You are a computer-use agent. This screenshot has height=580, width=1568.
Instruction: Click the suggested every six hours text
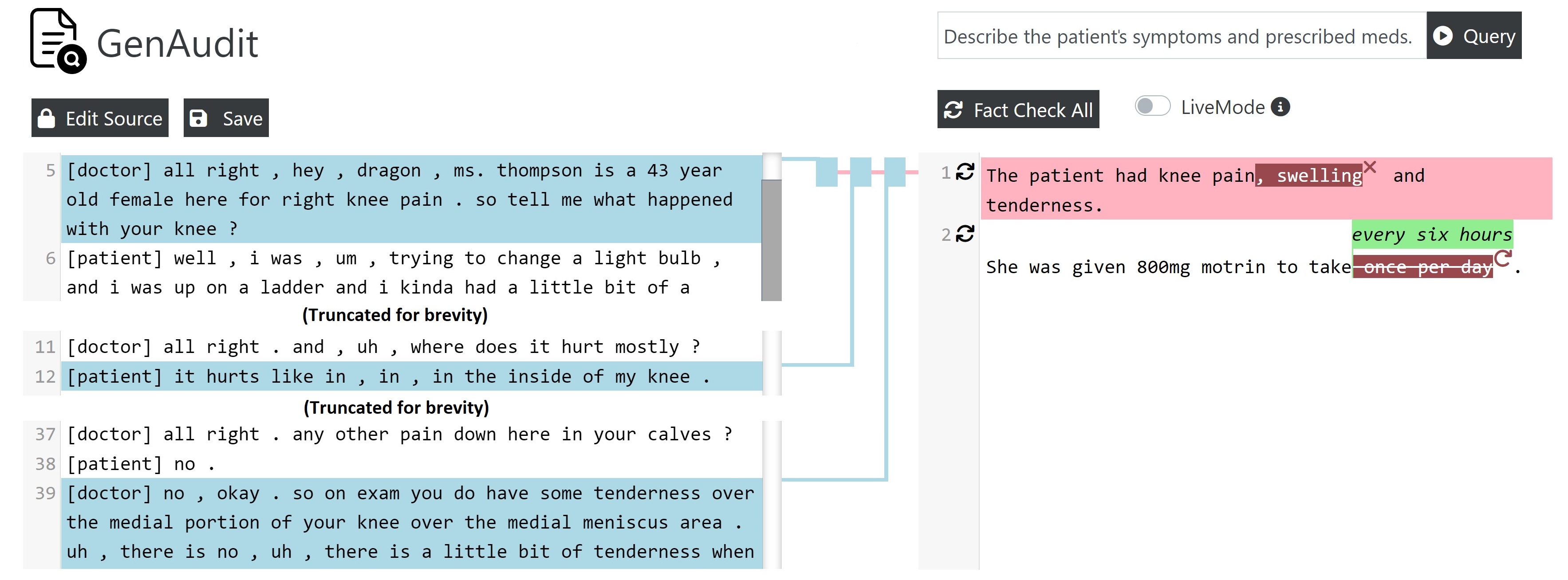1431,234
